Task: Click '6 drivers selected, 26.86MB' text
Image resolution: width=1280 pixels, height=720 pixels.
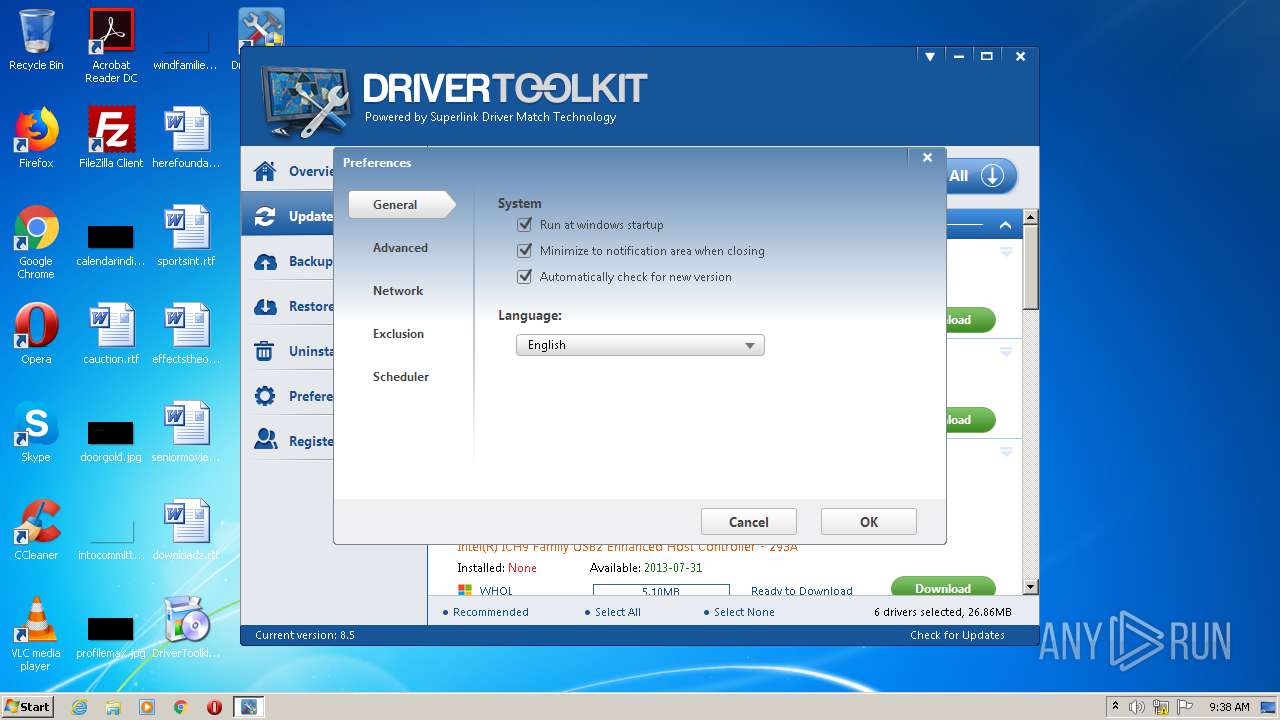Action: pyautogui.click(x=942, y=612)
